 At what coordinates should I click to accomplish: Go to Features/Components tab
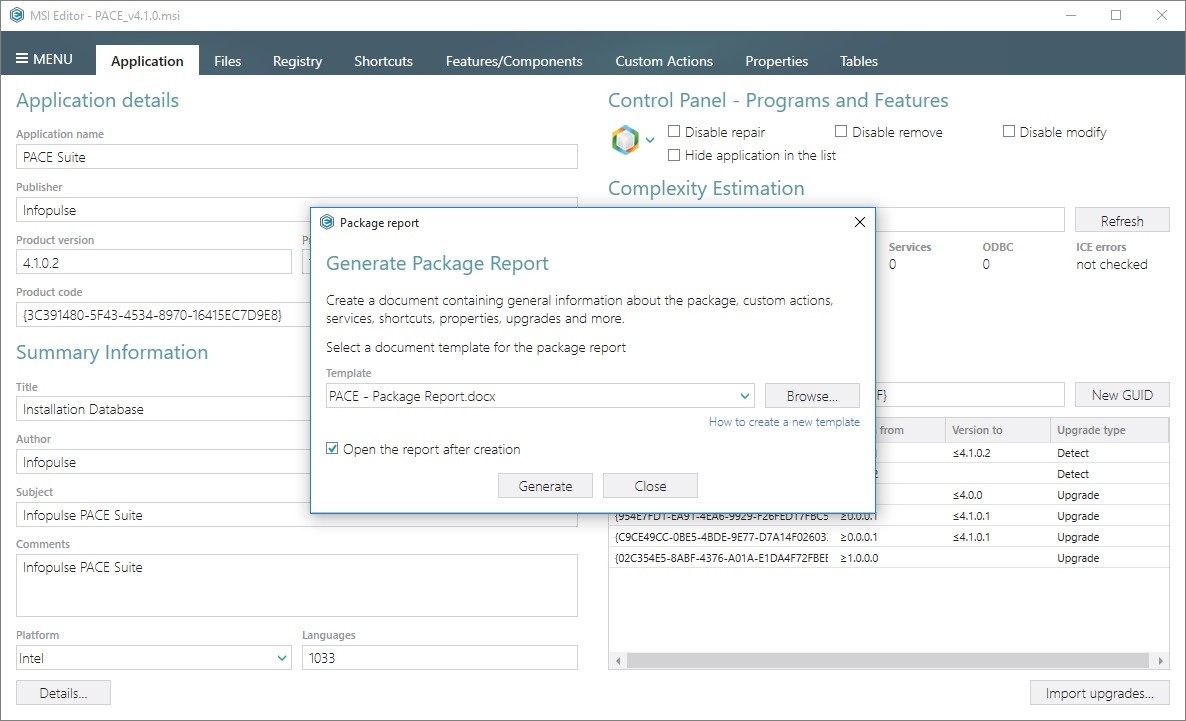pos(514,61)
